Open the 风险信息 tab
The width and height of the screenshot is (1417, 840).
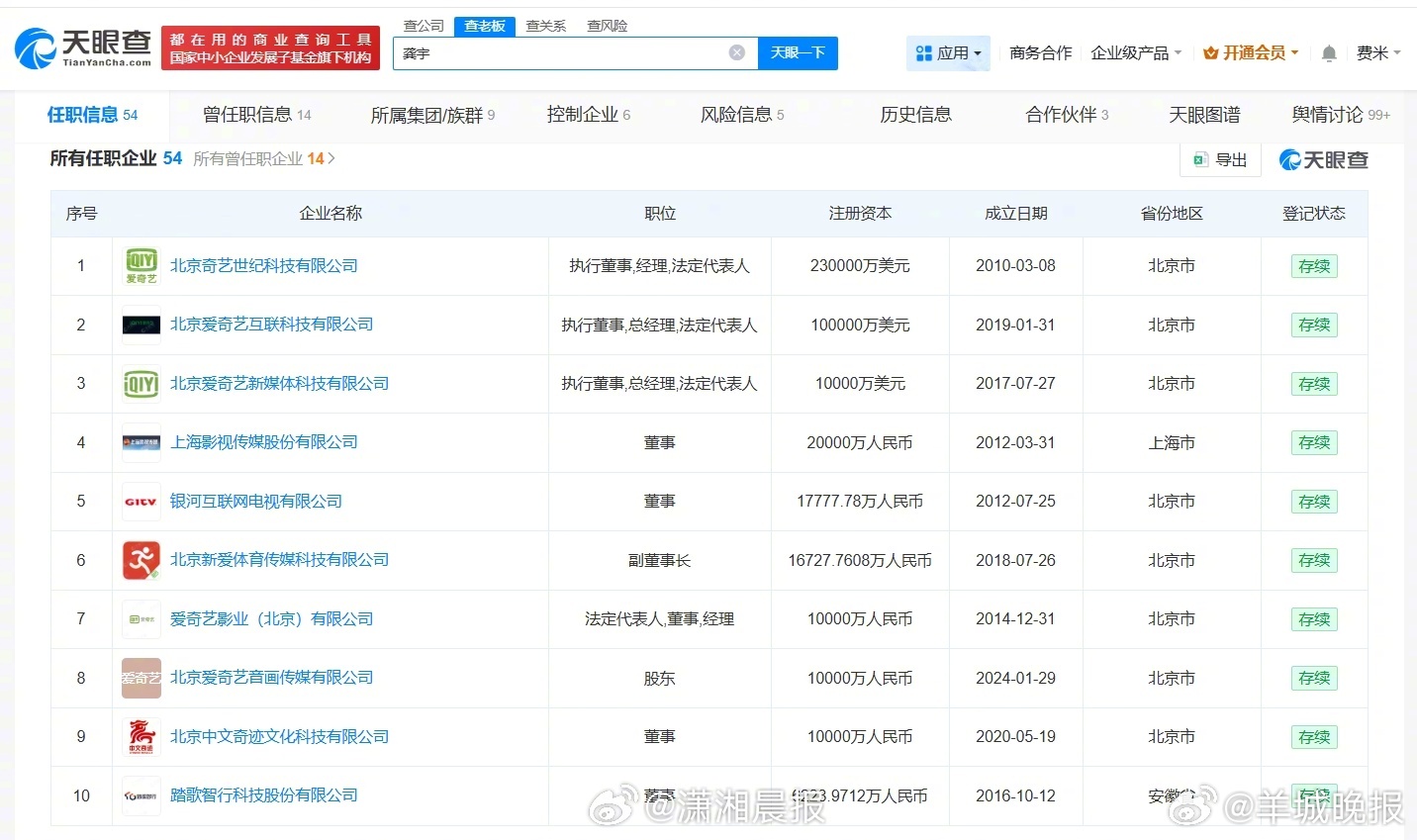(735, 114)
